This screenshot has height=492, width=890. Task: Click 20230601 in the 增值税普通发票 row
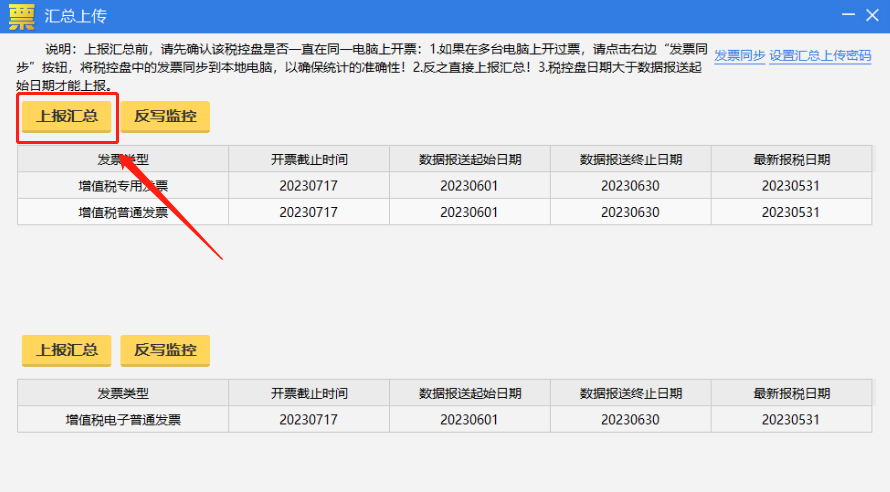(x=469, y=212)
